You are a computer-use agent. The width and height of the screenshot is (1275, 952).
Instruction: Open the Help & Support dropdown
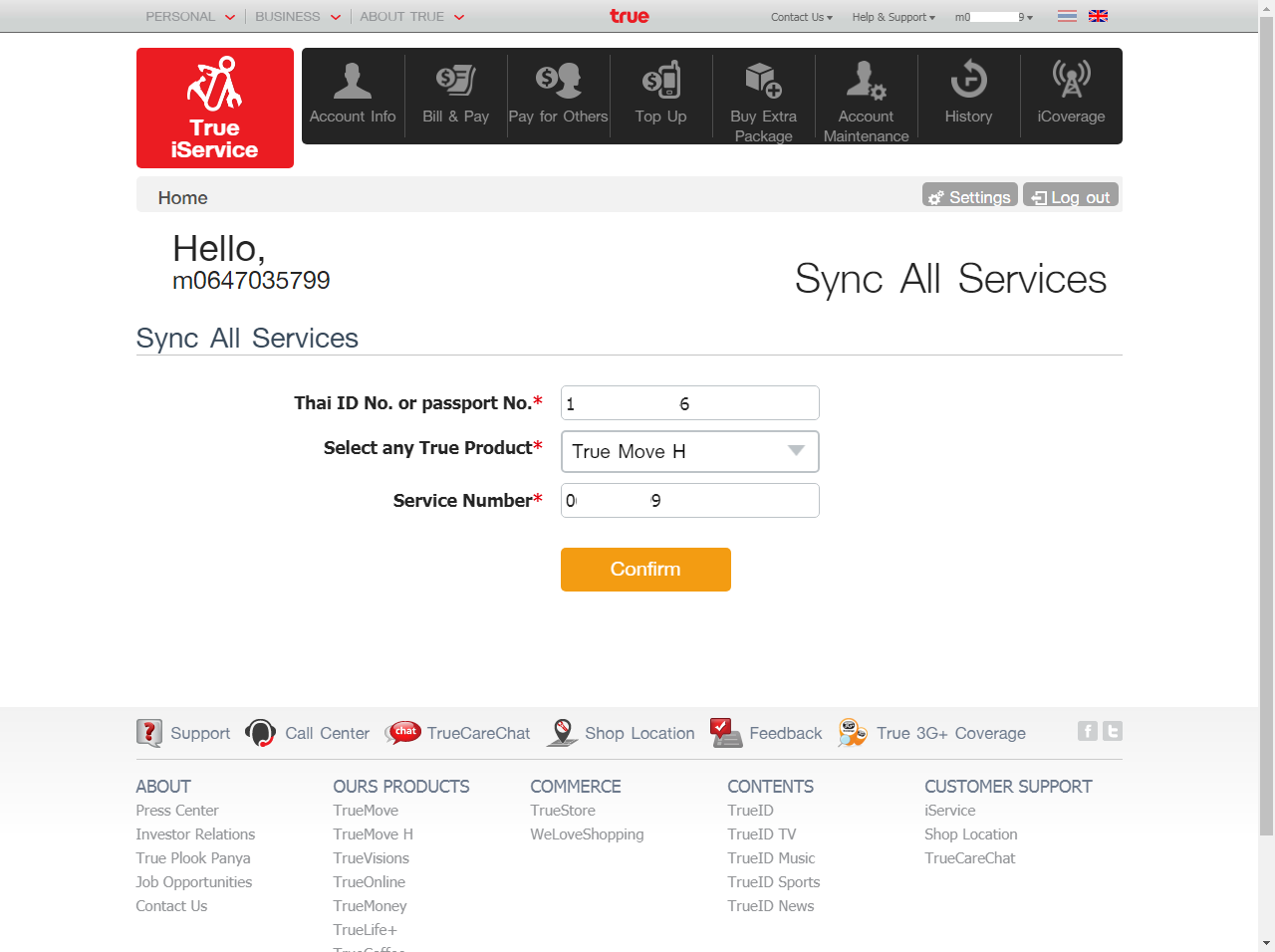coord(893,17)
